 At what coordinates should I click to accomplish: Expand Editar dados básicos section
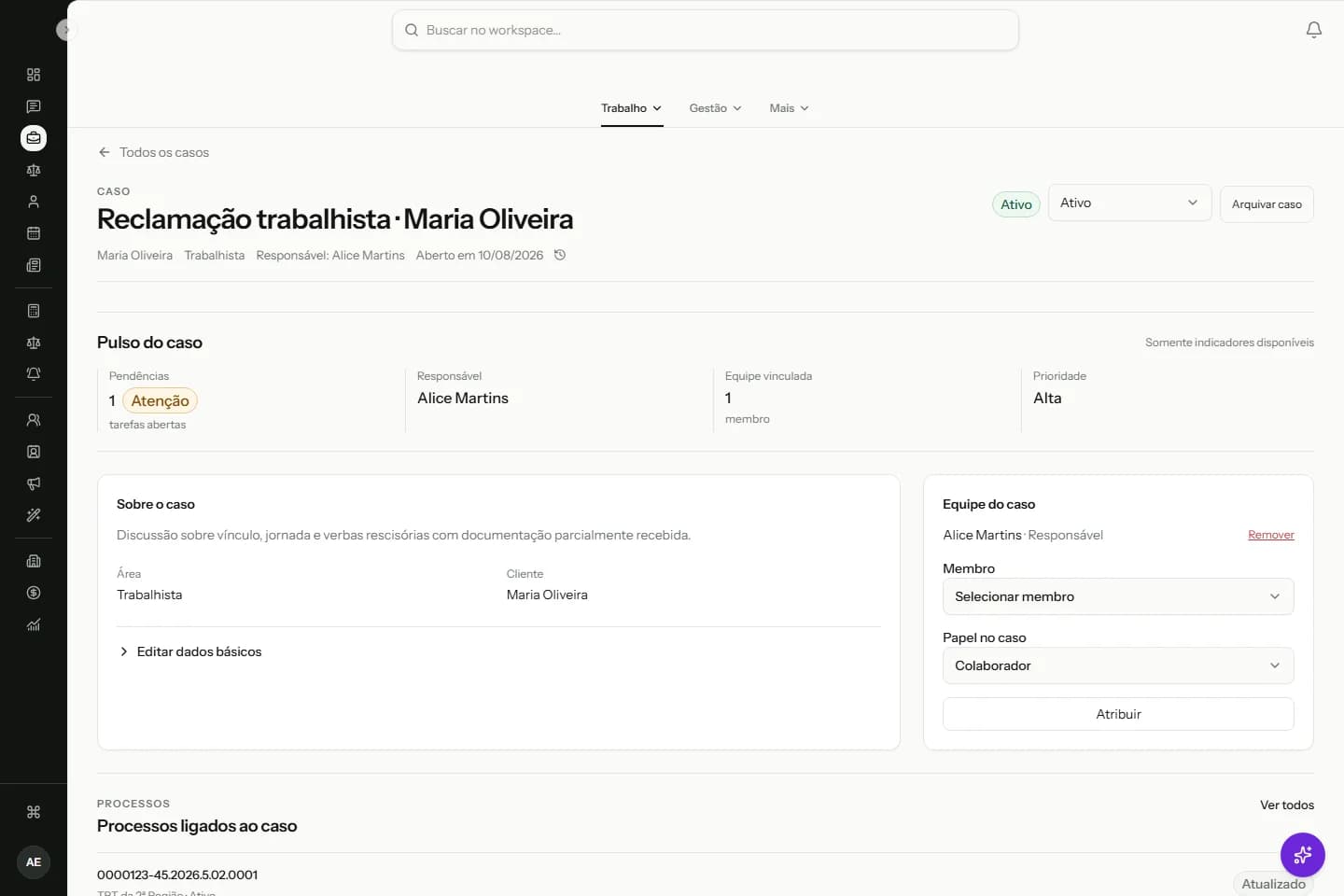pyautogui.click(x=189, y=651)
